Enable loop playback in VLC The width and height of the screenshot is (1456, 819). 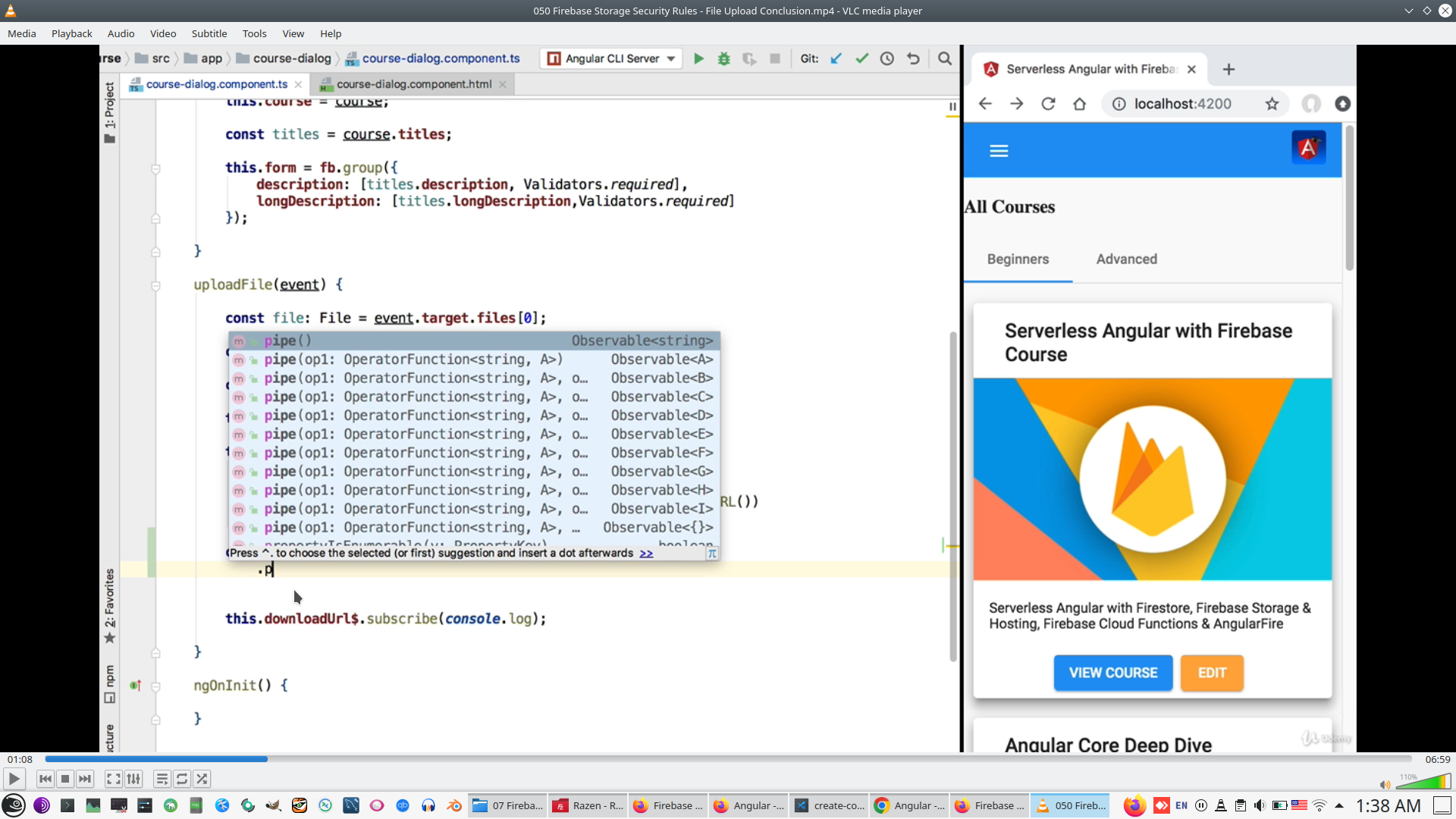click(181, 779)
